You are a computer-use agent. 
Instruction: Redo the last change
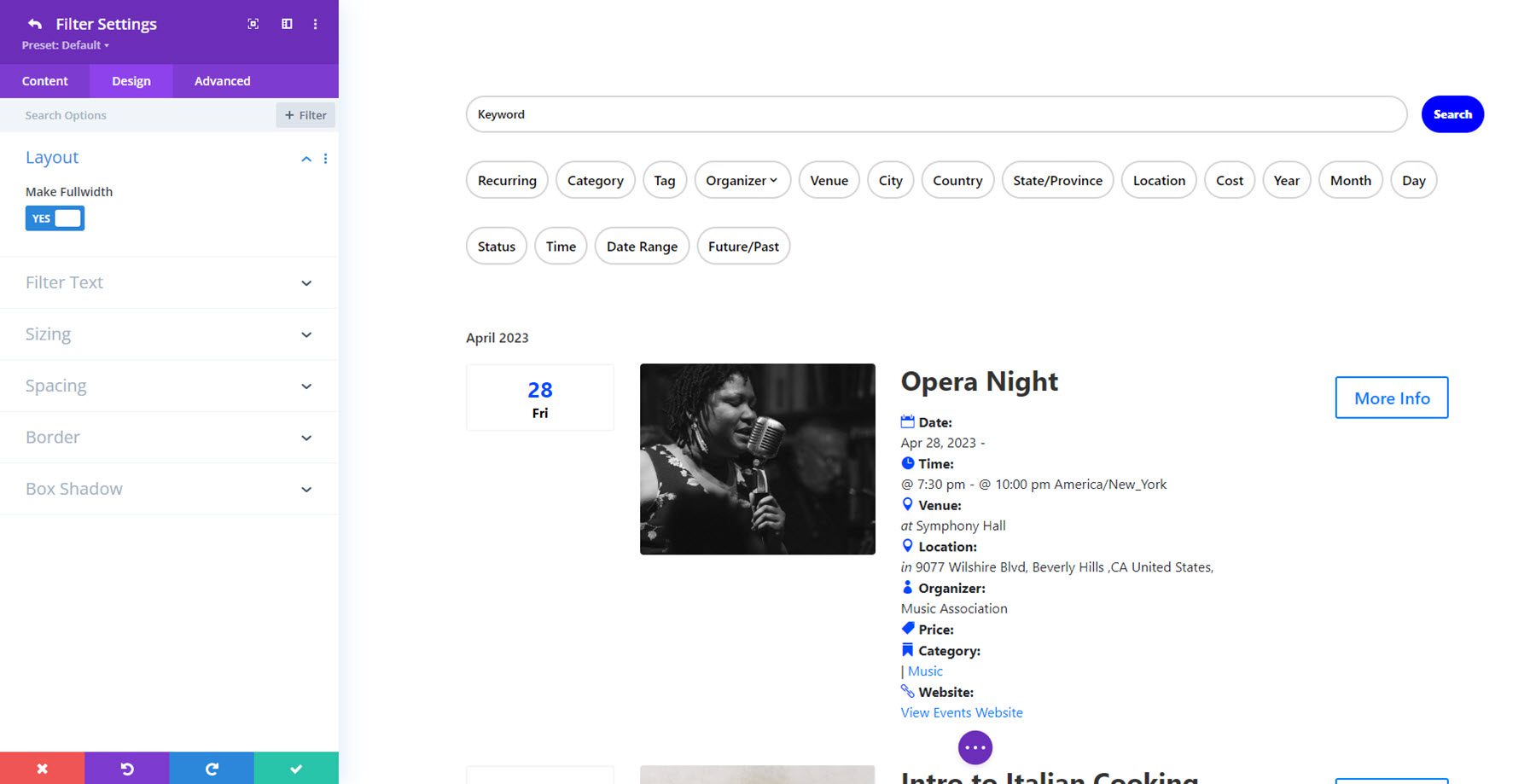pyautogui.click(x=211, y=768)
